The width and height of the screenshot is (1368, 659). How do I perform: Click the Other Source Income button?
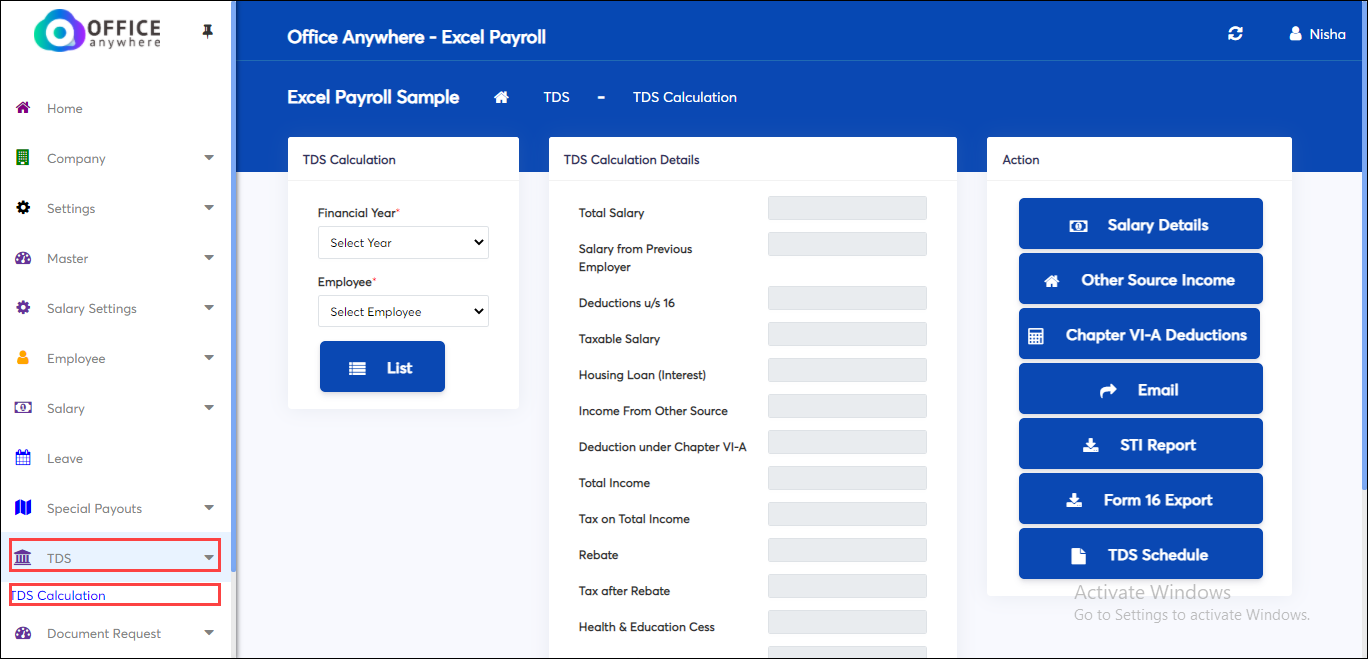tap(1141, 279)
